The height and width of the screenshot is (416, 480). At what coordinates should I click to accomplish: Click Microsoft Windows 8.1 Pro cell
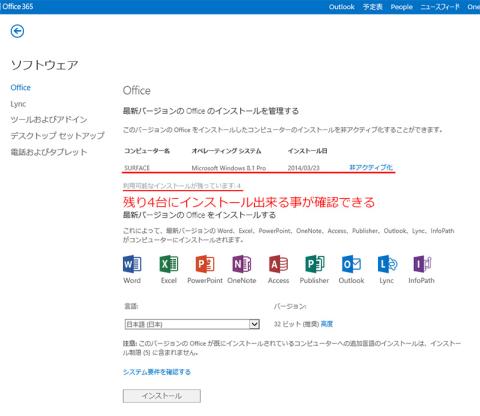point(229,168)
